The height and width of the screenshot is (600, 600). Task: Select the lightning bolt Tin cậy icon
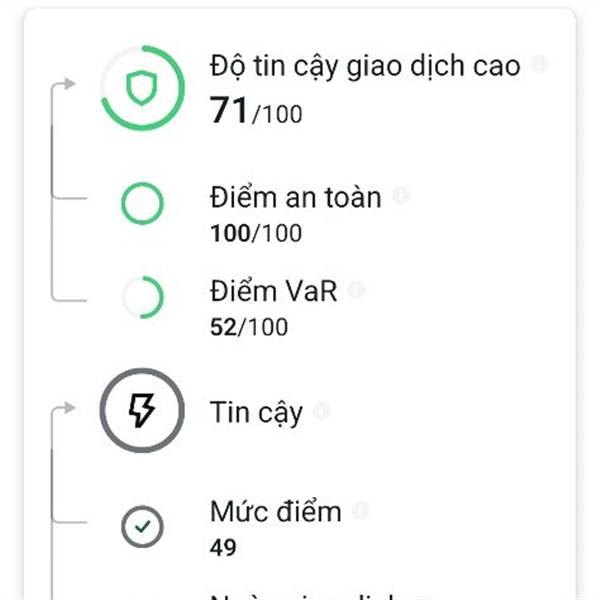point(142,411)
